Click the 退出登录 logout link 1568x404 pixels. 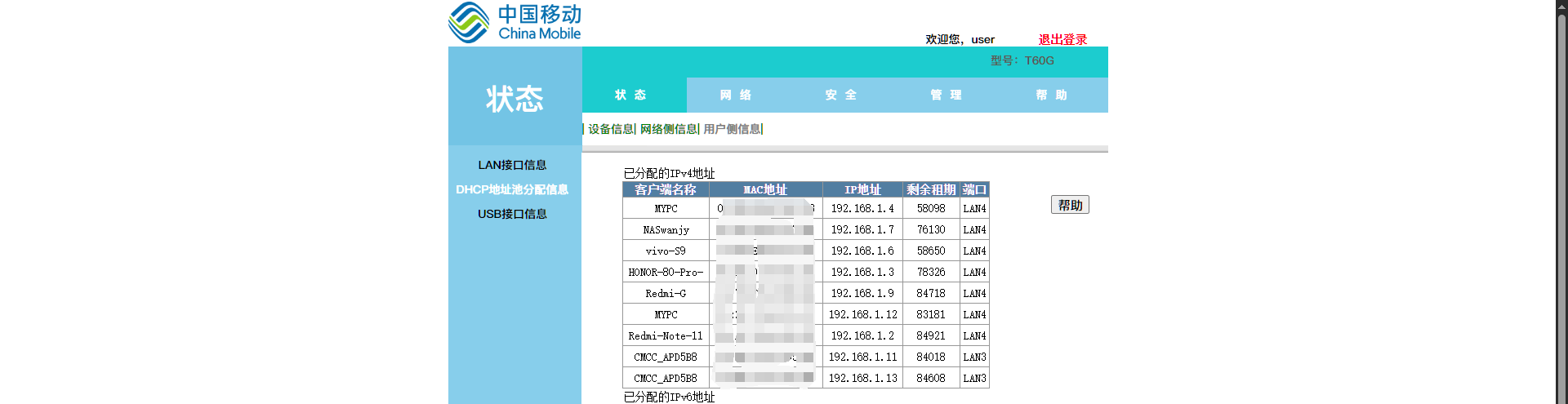coord(1062,39)
